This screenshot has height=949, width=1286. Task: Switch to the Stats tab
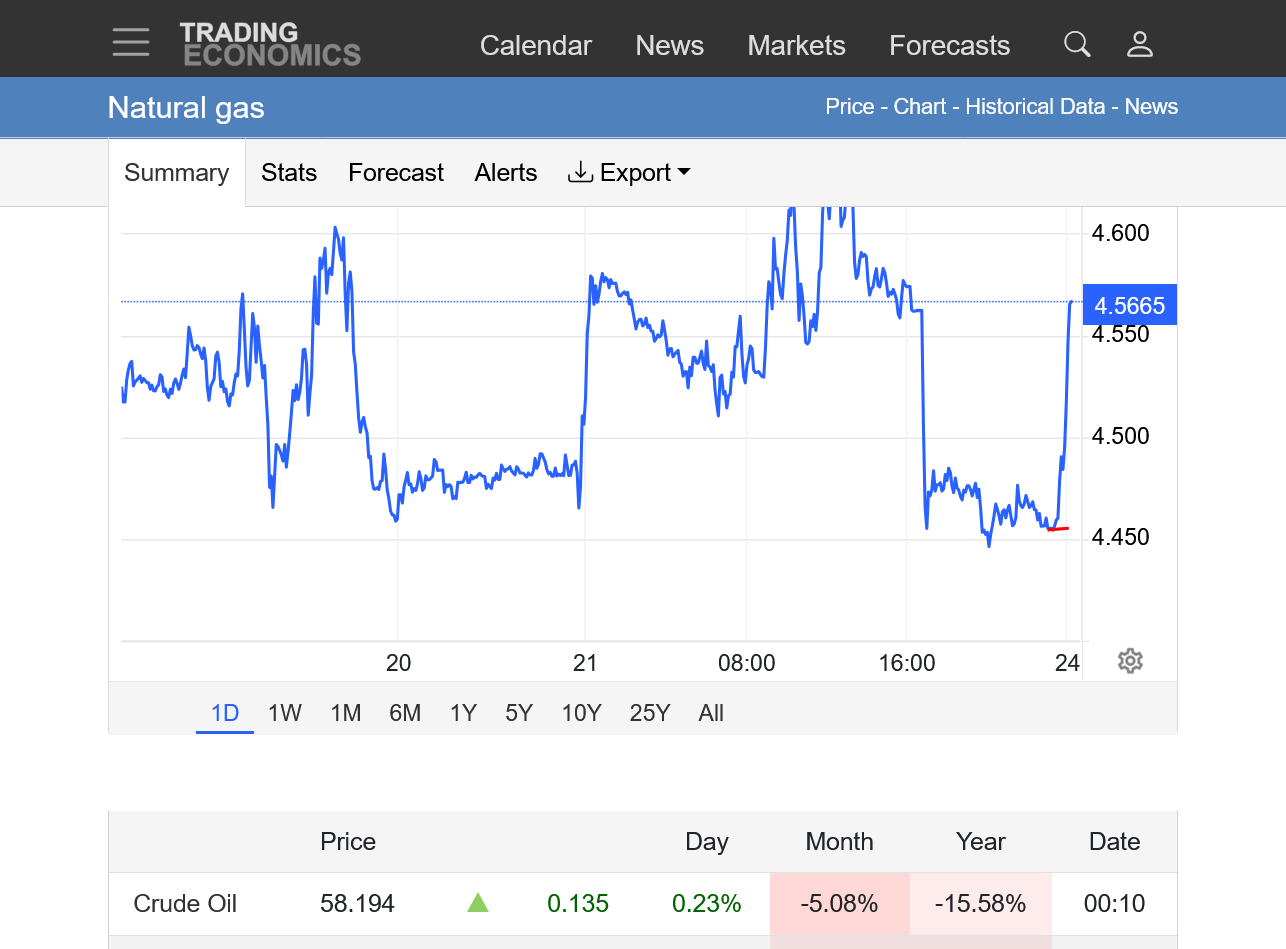click(289, 173)
